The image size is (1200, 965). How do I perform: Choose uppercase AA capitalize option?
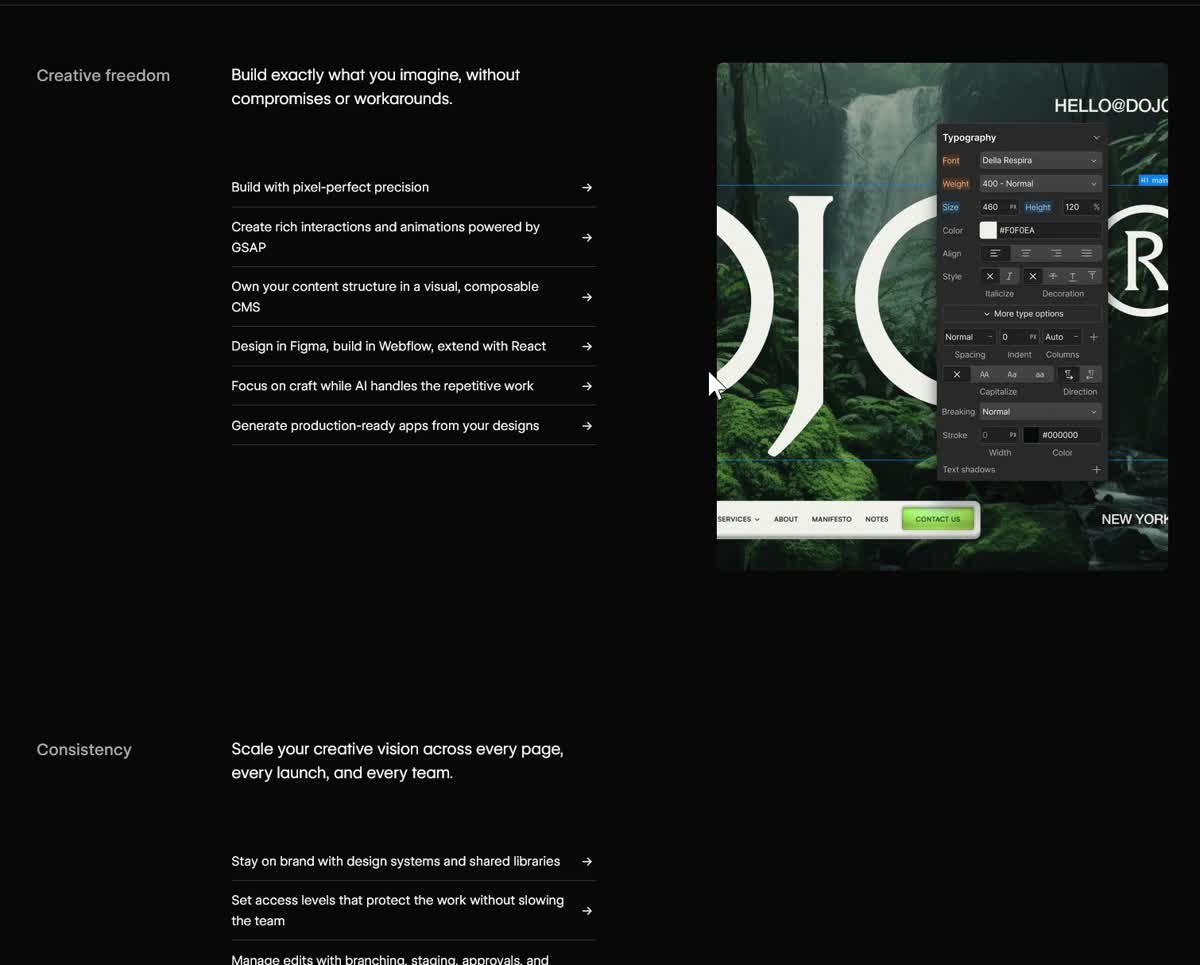984,374
